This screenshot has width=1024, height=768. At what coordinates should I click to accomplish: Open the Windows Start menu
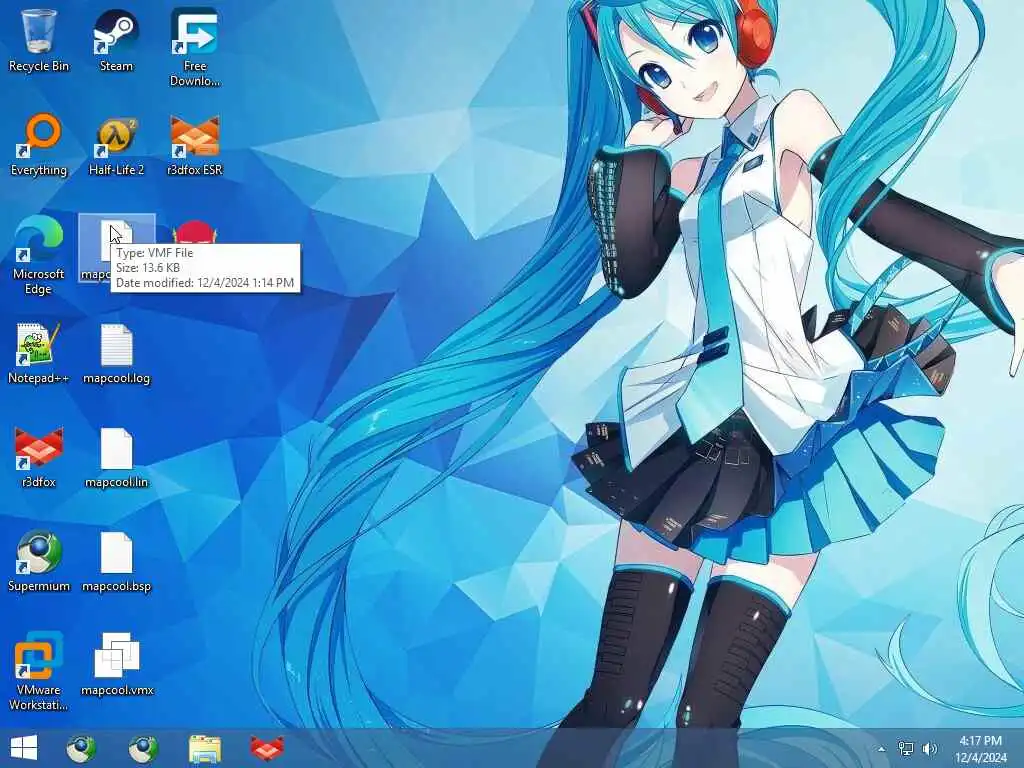(24, 748)
